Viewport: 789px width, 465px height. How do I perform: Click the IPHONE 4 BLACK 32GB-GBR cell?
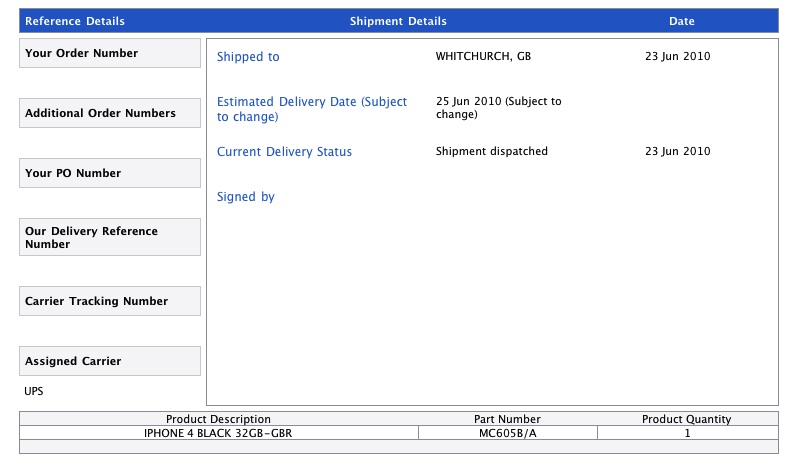218,433
